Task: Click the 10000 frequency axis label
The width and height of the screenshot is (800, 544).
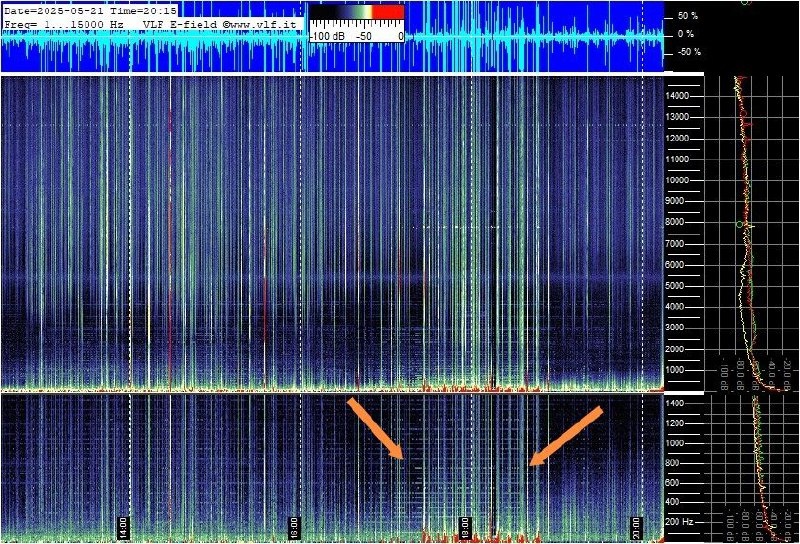Action: click(677, 180)
